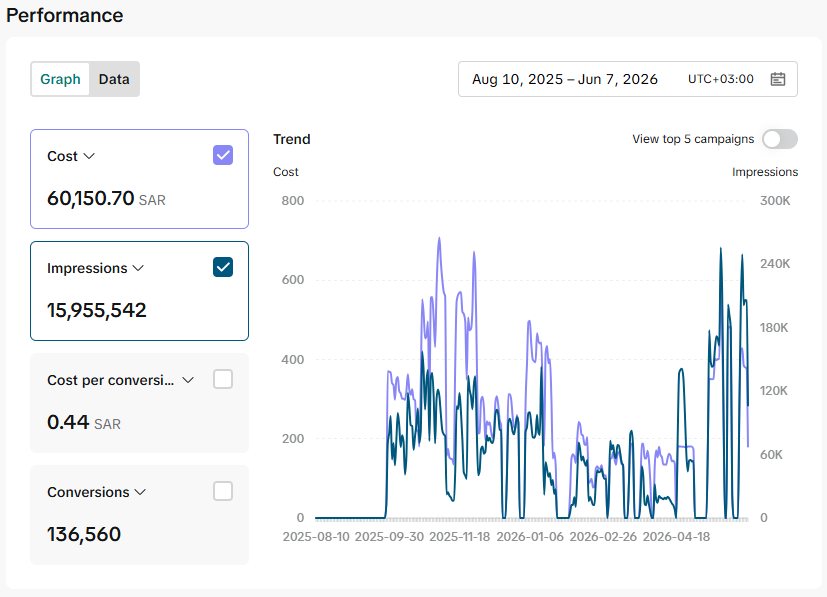Click the Trend chart heading
This screenshot has height=597, width=827.
292,139
